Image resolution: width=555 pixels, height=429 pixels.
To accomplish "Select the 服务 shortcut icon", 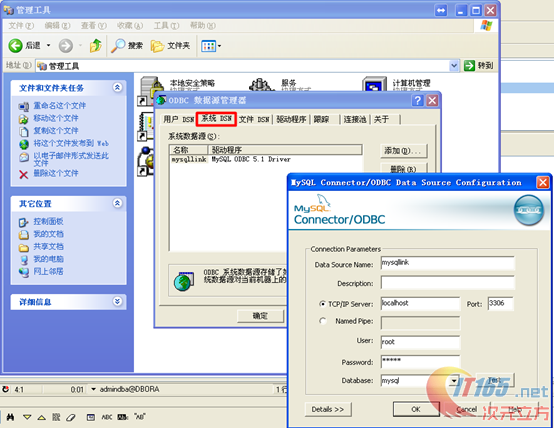I will coord(262,85).
